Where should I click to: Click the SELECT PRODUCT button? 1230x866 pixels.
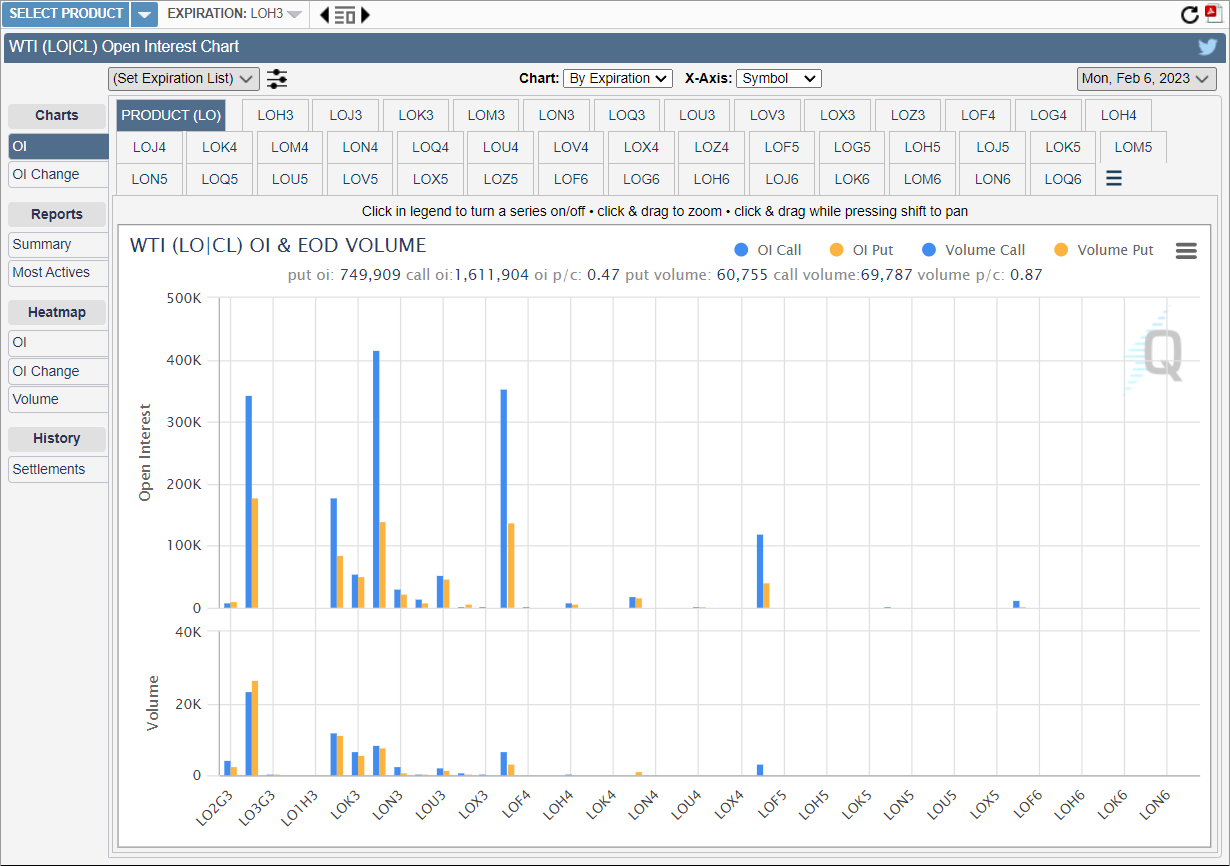67,14
